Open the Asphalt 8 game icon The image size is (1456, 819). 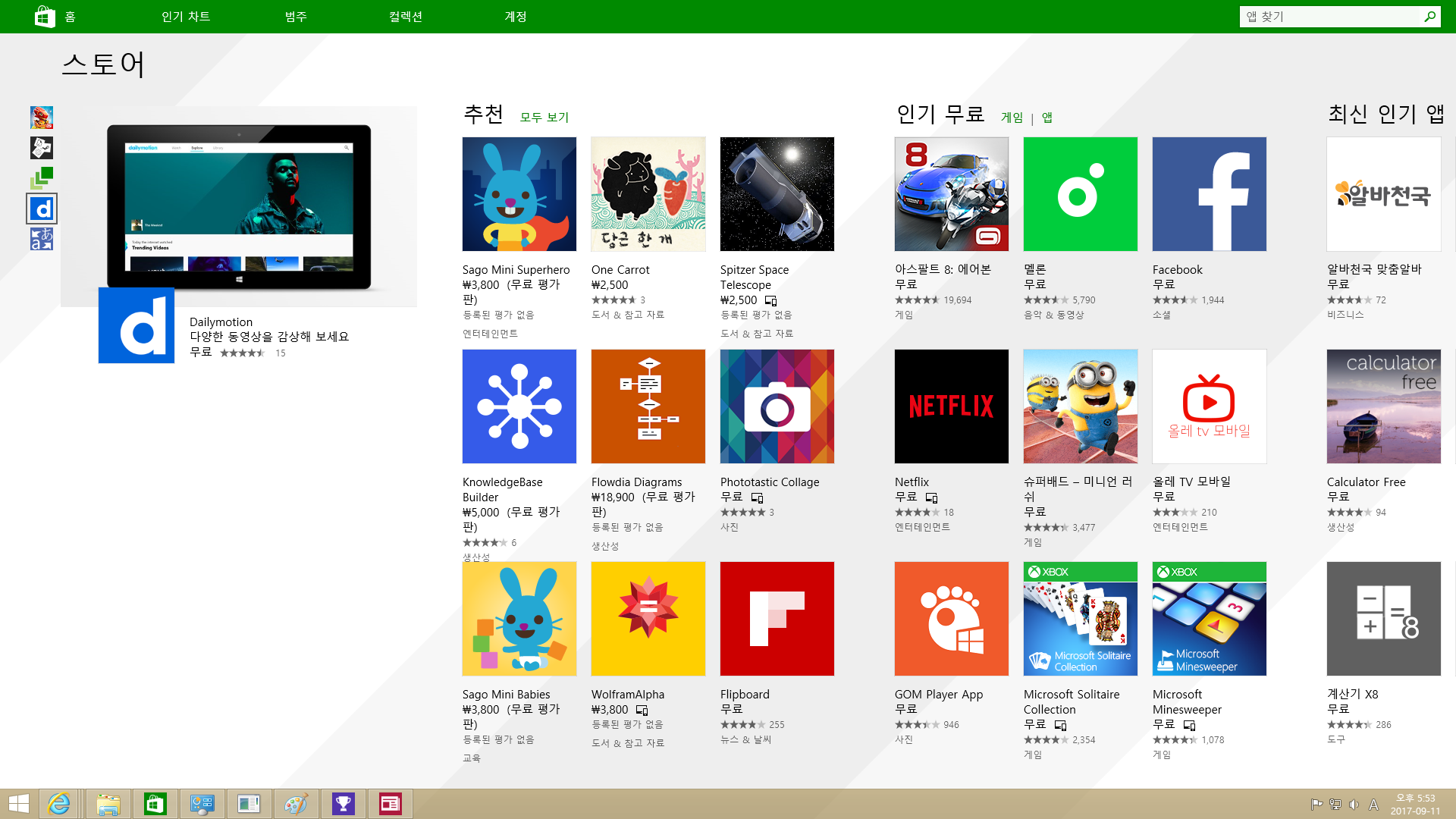(x=952, y=194)
